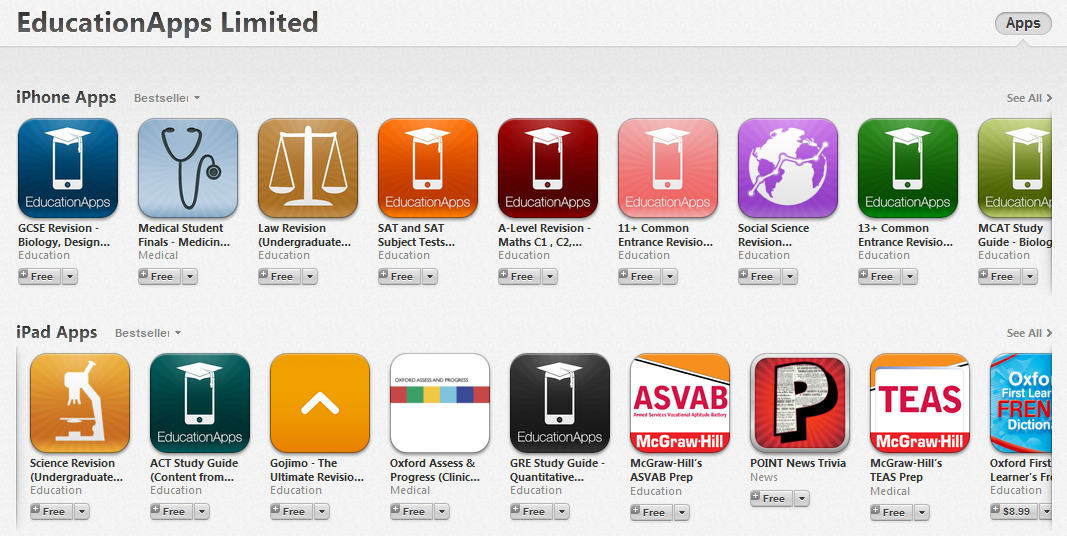Expand the arrow beside GCSE Revision's Free button
This screenshot has width=1067, height=536.
pyautogui.click(x=70, y=277)
